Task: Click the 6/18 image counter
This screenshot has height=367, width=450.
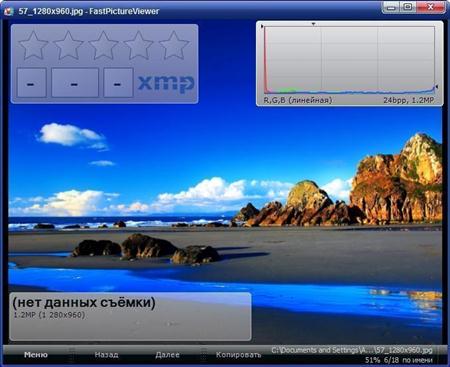Action: tap(391, 360)
